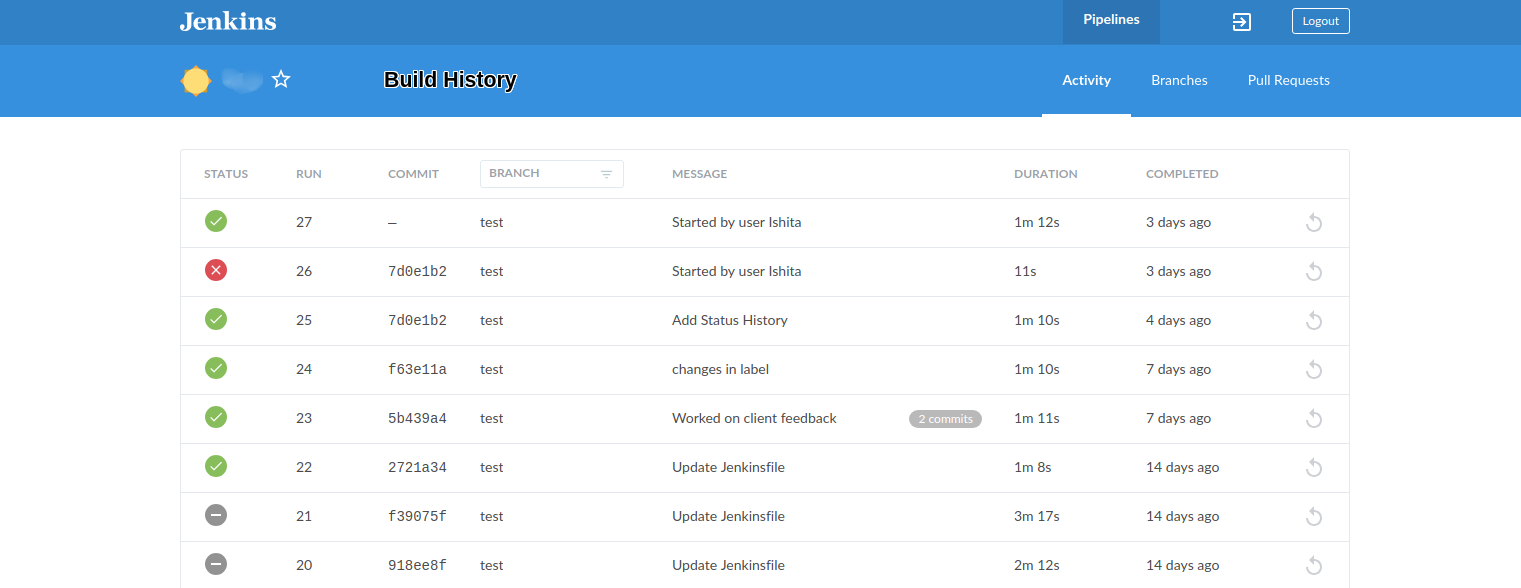Rerun build 22 with the replay icon
This screenshot has width=1521, height=588.
click(1314, 467)
